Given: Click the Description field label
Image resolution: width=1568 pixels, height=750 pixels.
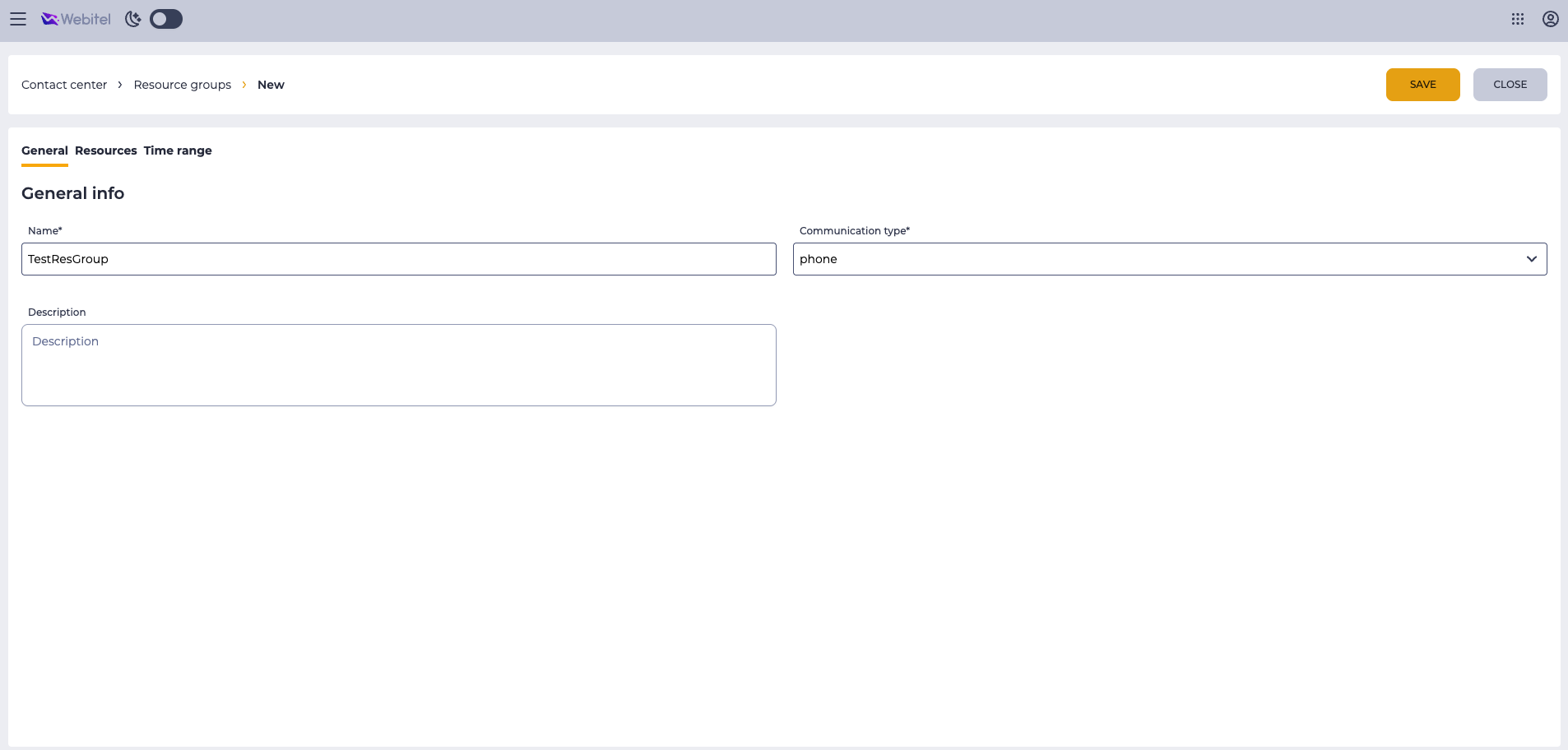Looking at the screenshot, I should pos(57,312).
